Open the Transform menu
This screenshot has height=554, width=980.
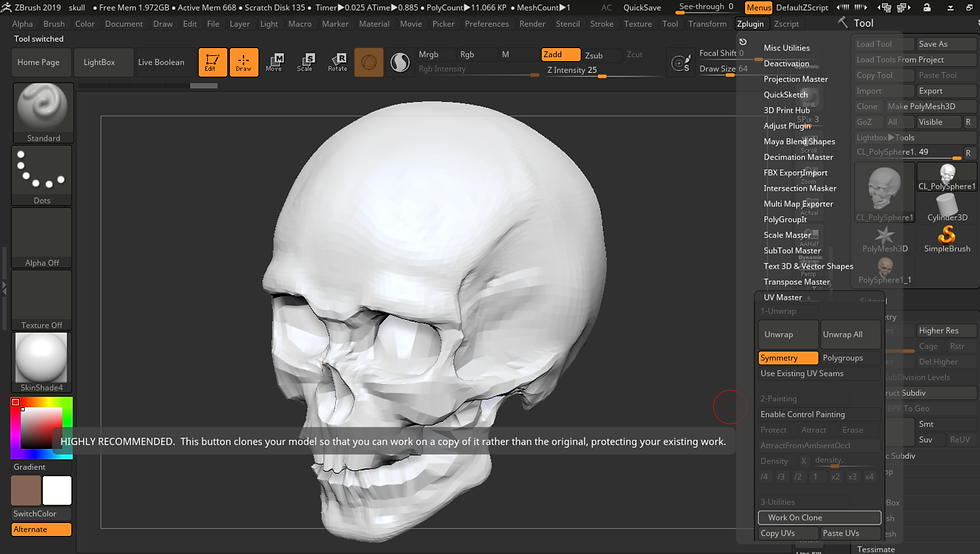click(x=708, y=24)
